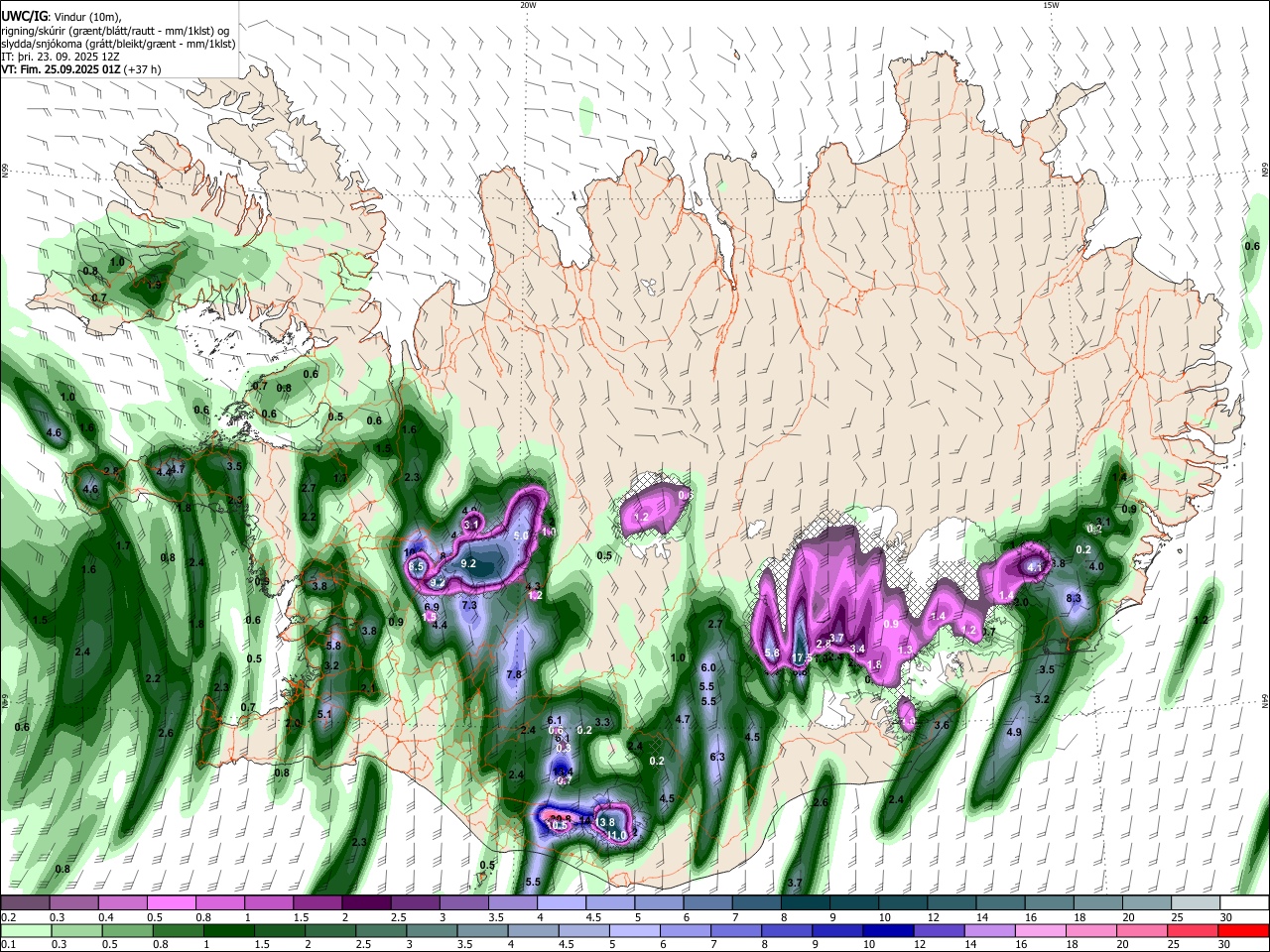
Task: Click the 20W longitude label
Action: pyautogui.click(x=528, y=5)
